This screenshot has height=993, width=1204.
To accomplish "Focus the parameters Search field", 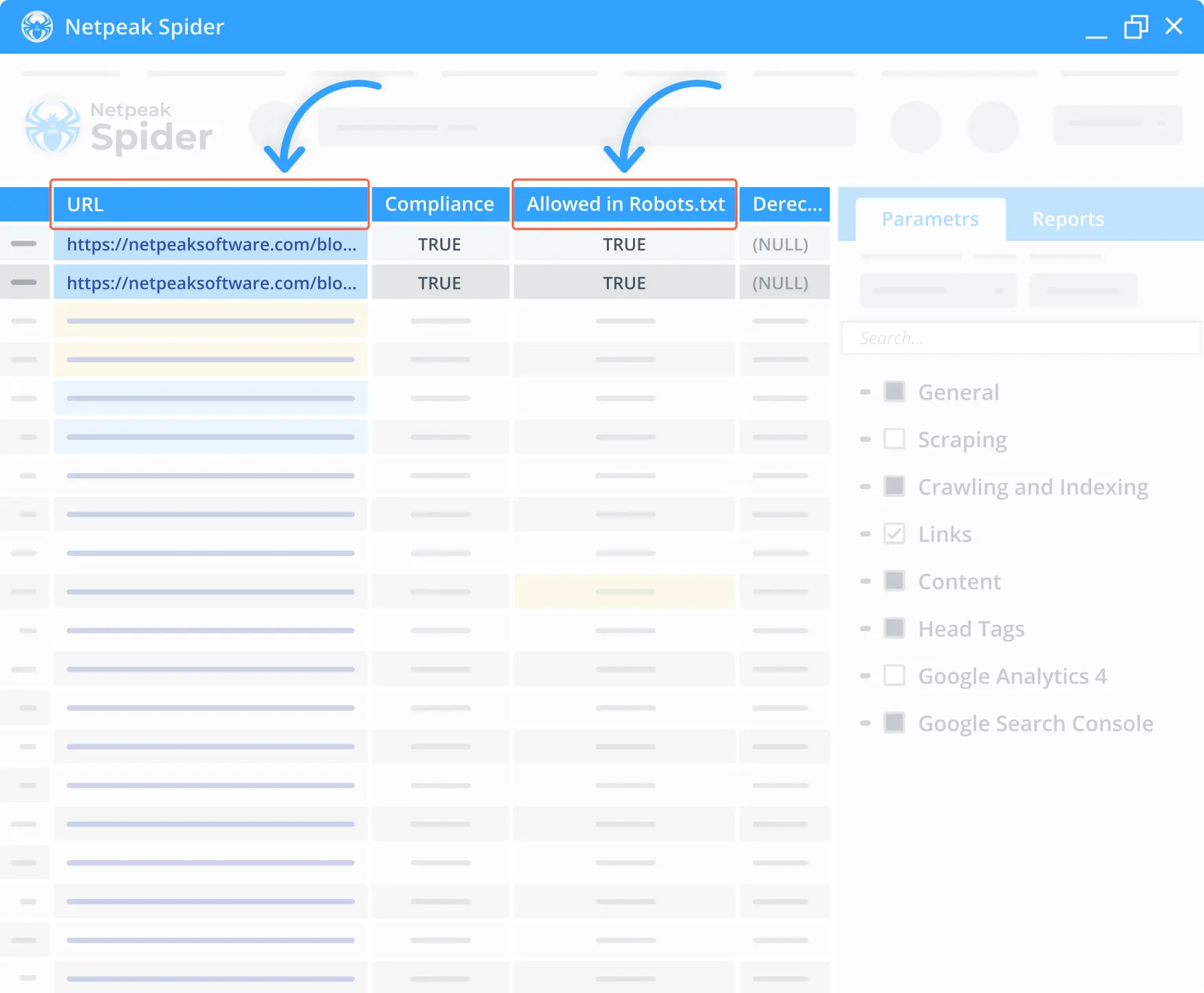I will [1021, 338].
